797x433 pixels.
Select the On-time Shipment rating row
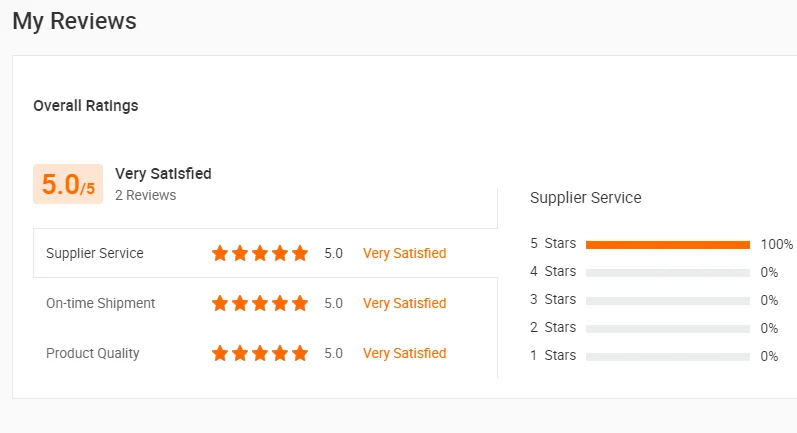coord(100,304)
